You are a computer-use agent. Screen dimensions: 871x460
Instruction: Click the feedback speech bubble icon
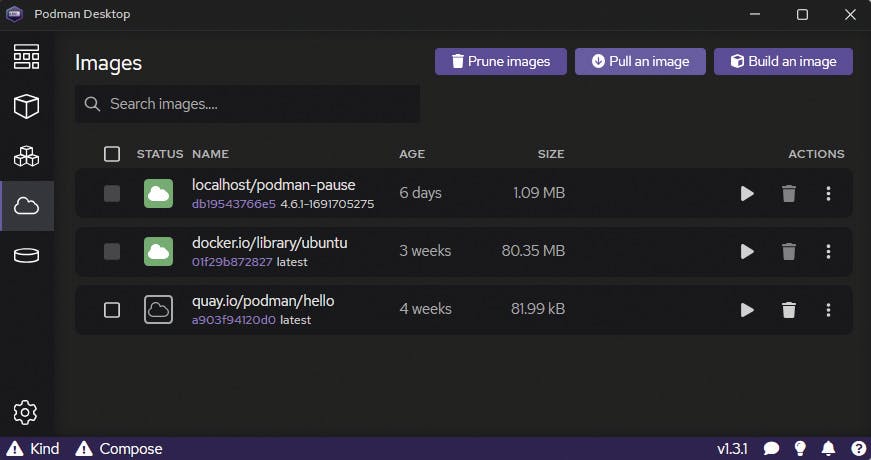pos(771,448)
